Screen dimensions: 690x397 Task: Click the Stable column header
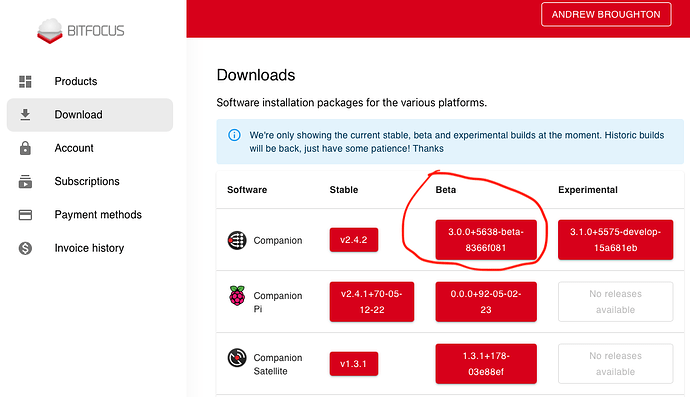click(344, 190)
